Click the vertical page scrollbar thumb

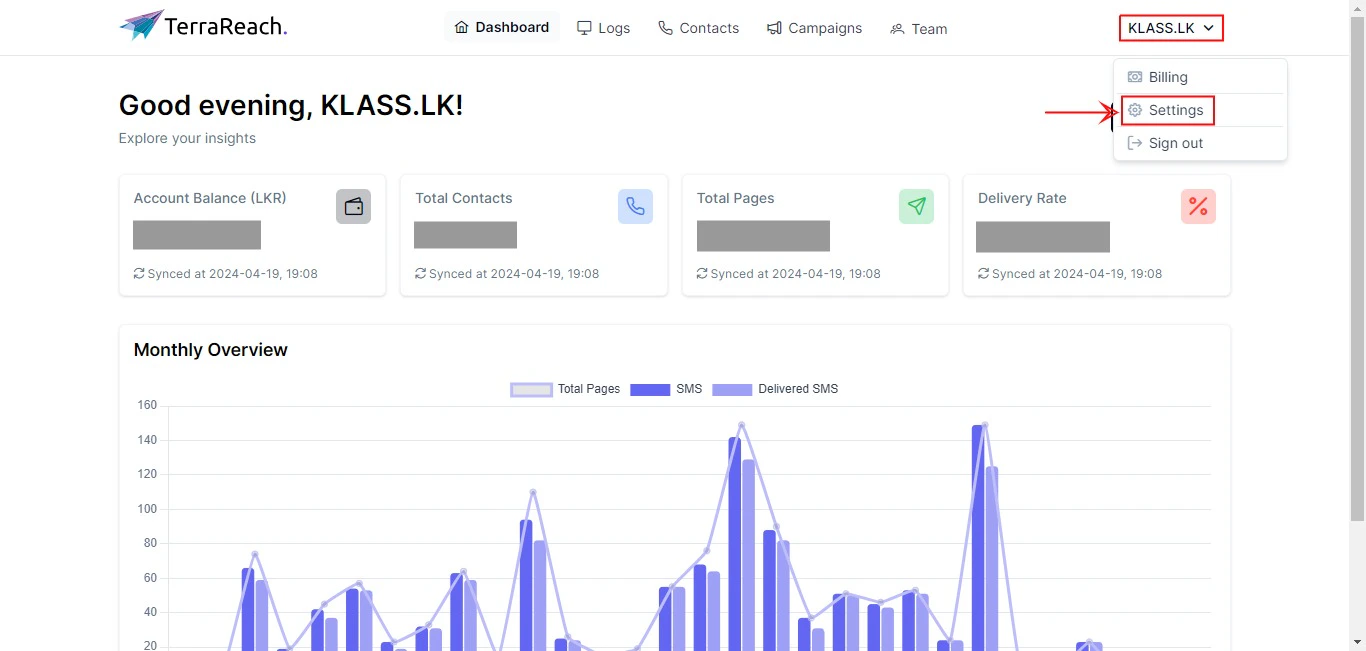click(x=1357, y=268)
